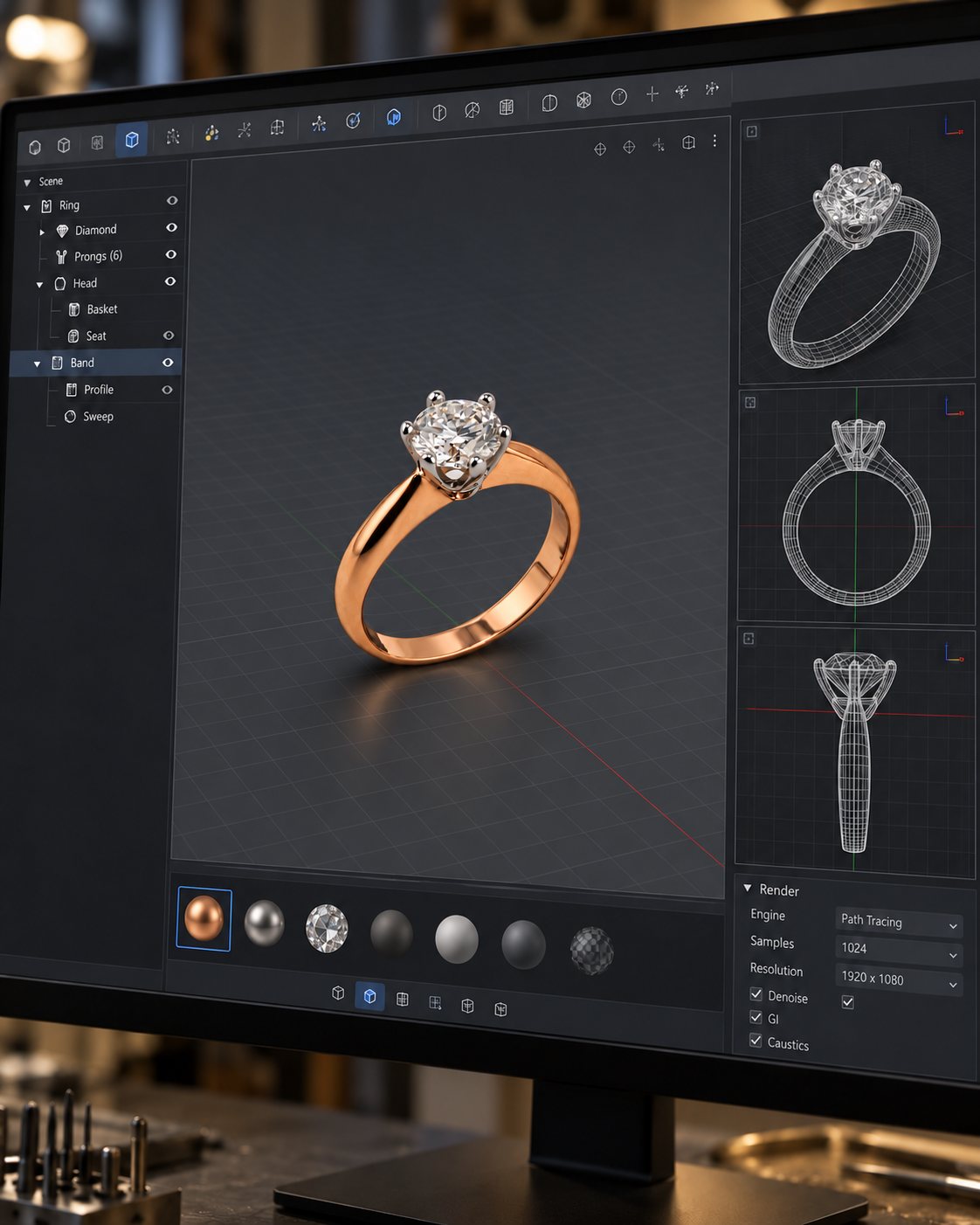Pick the polished silver material sphere
This screenshot has width=980, height=1225.
click(264, 923)
